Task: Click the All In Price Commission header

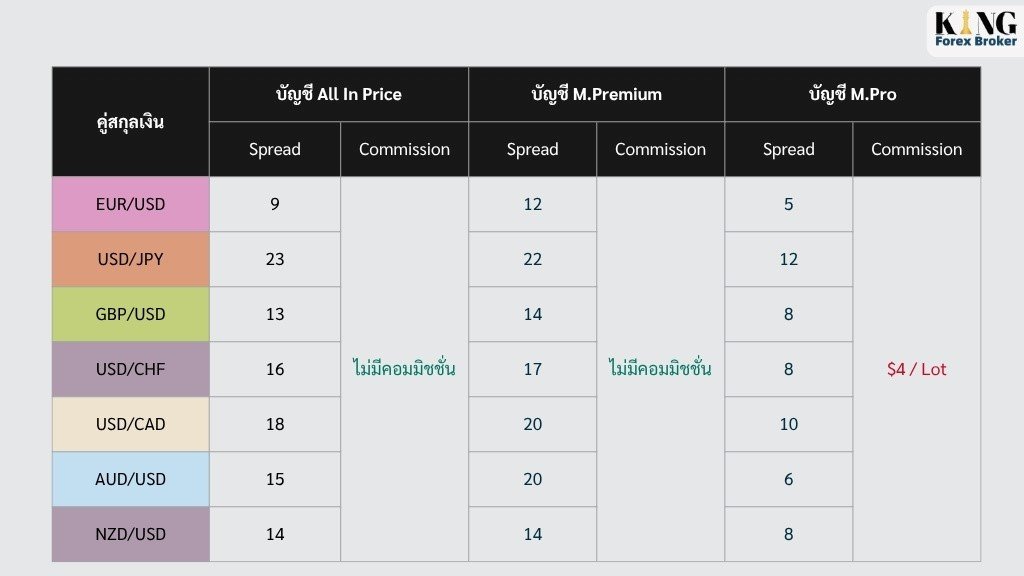Action: pyautogui.click(x=404, y=150)
